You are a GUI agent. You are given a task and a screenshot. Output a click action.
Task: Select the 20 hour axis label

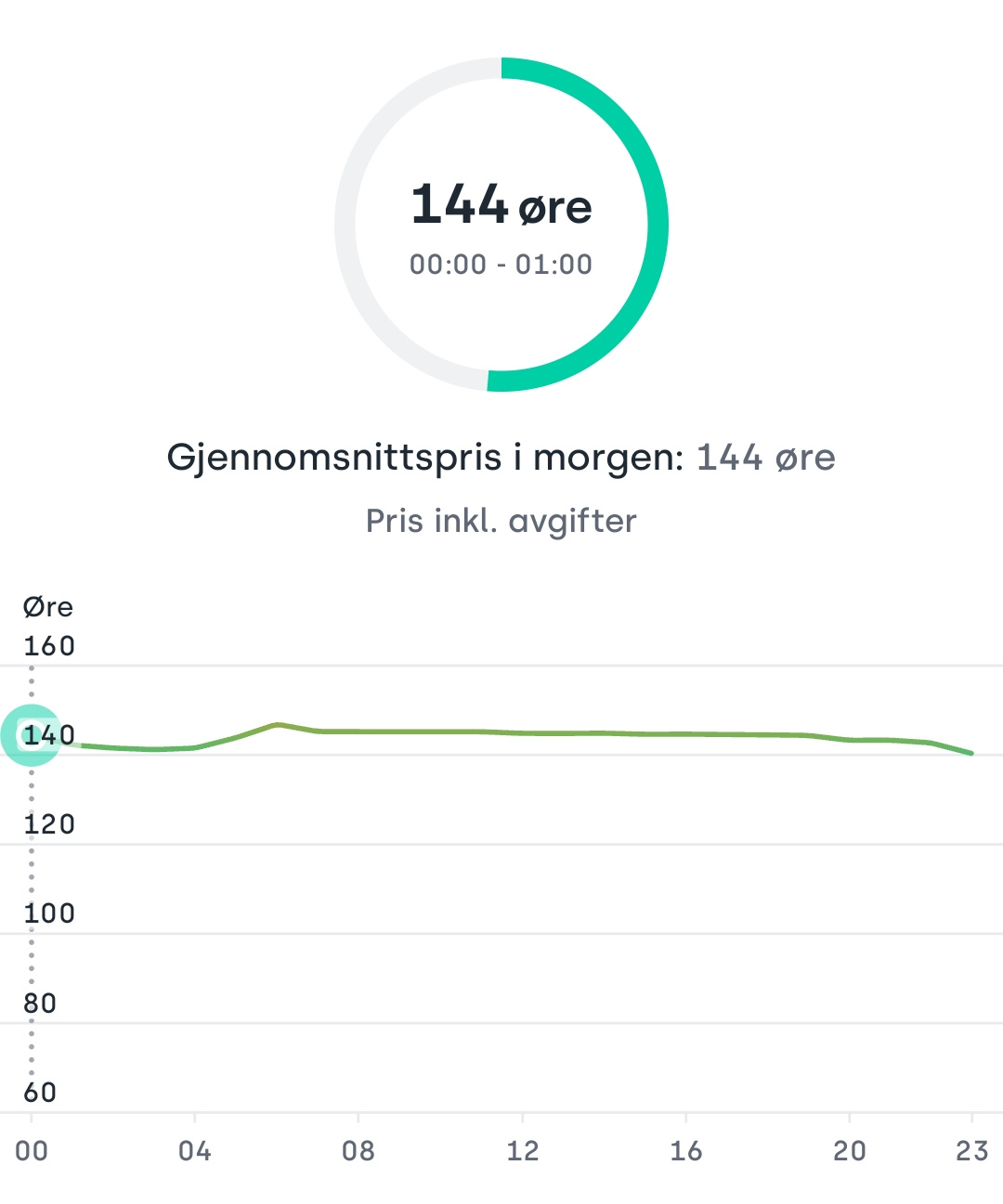point(850,1151)
